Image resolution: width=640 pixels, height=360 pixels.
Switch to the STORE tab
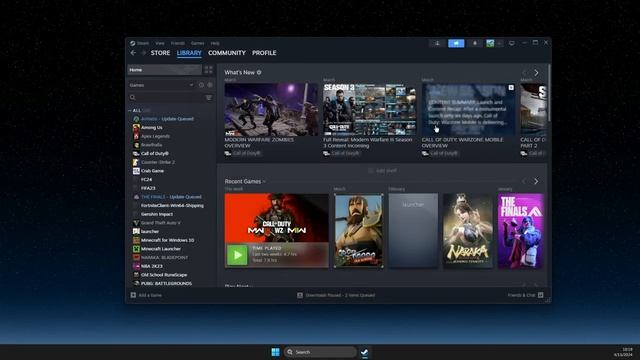(x=160, y=53)
